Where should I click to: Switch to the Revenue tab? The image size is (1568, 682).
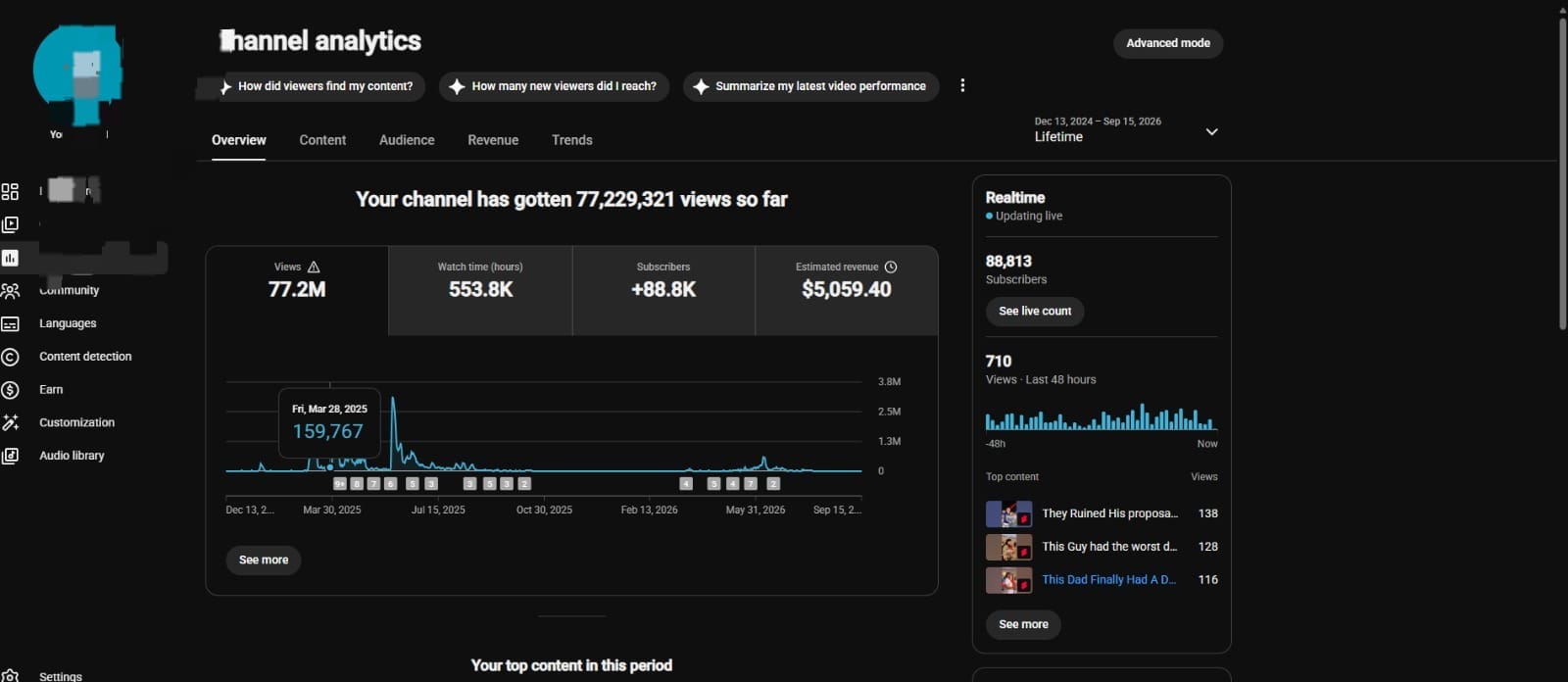pyautogui.click(x=493, y=140)
